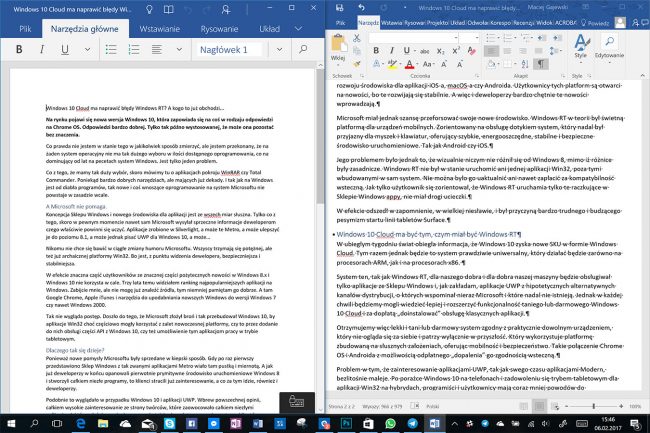Click the Format Painter brush icon

point(357,64)
